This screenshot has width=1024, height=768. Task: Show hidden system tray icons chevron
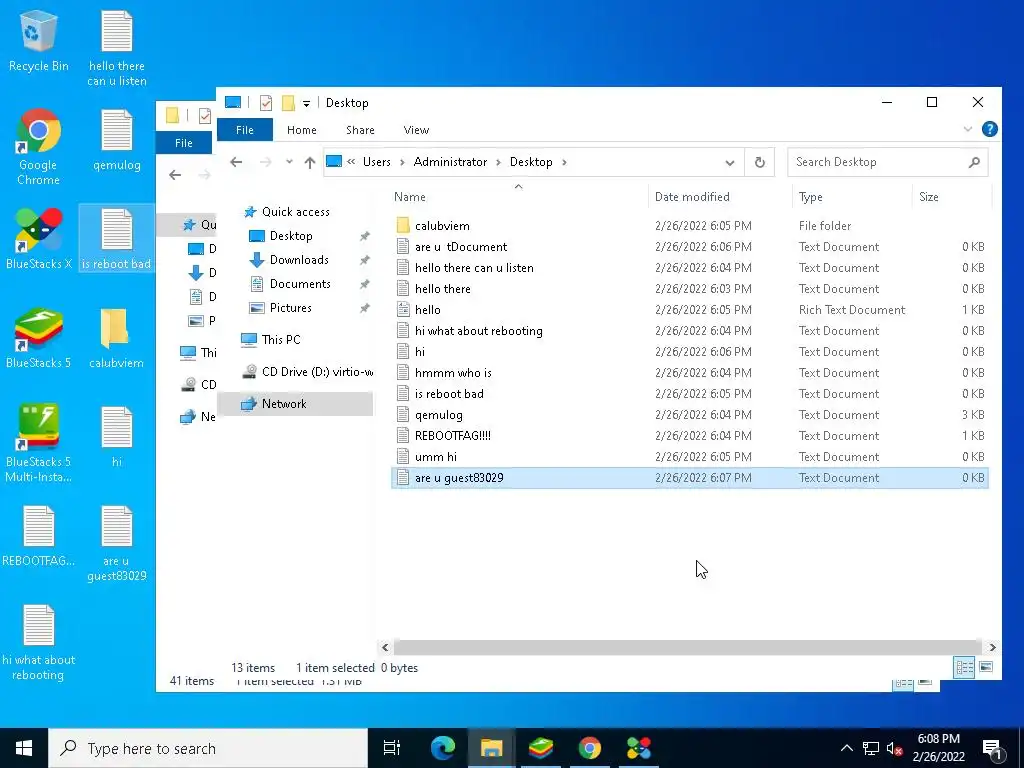click(846, 748)
